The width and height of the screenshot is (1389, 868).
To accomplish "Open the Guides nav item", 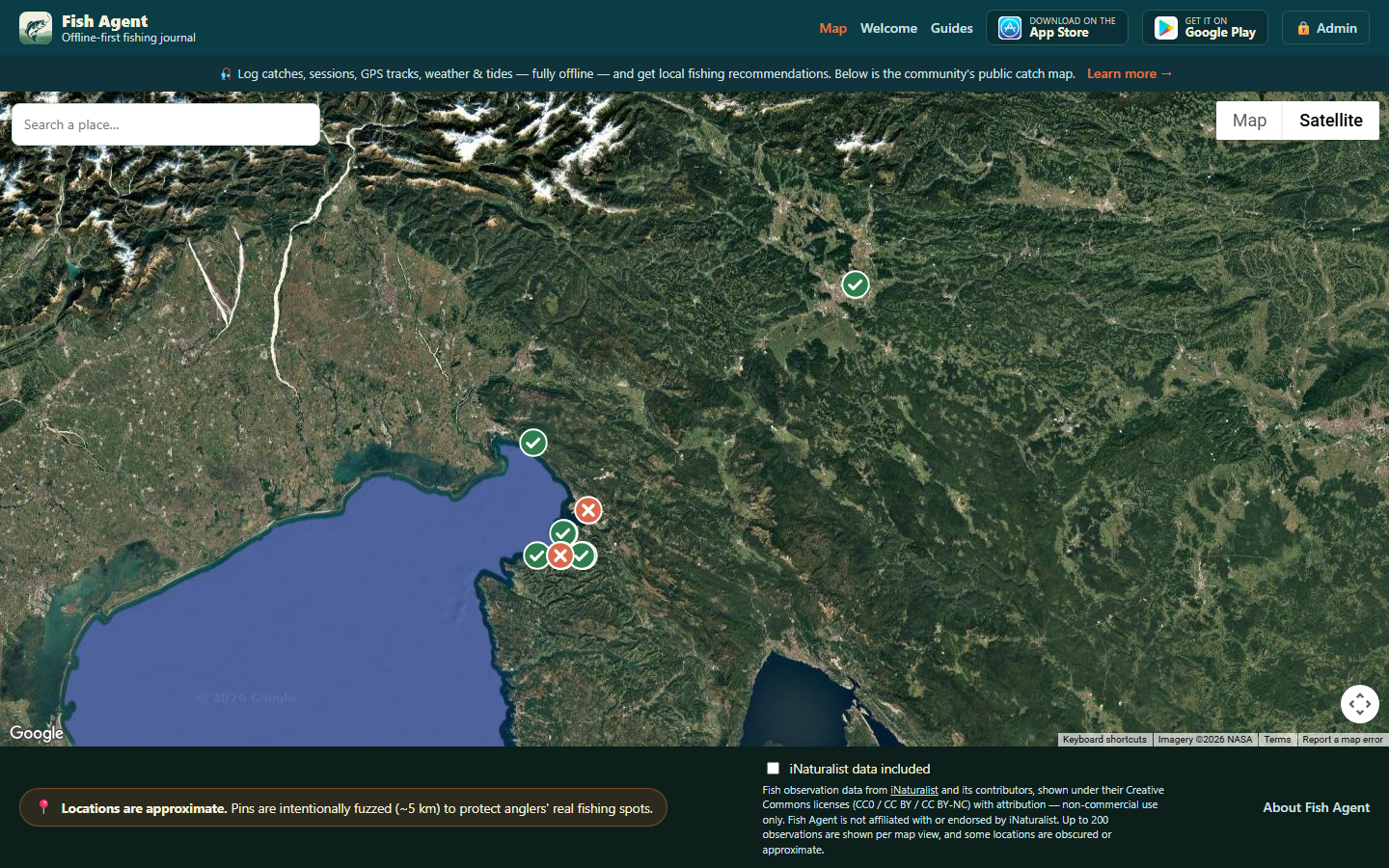I will (952, 28).
